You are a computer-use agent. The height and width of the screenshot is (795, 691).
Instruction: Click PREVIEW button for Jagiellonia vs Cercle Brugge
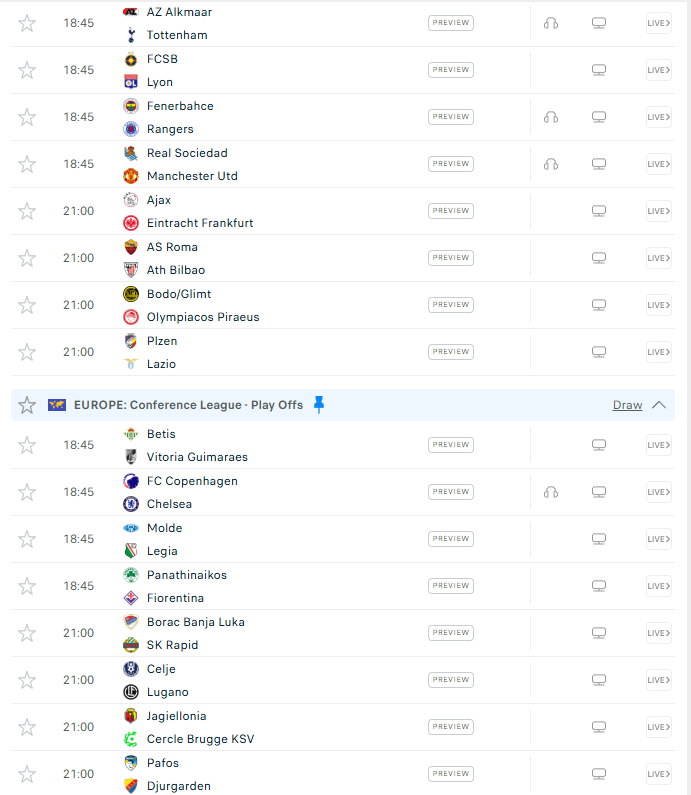pyautogui.click(x=451, y=727)
